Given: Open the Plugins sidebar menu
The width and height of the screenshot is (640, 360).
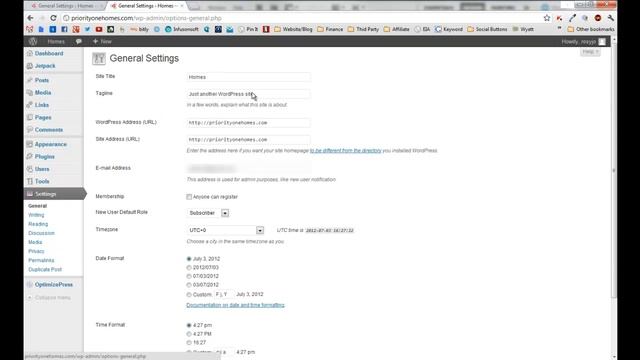Looking at the screenshot, I should click(x=44, y=157).
